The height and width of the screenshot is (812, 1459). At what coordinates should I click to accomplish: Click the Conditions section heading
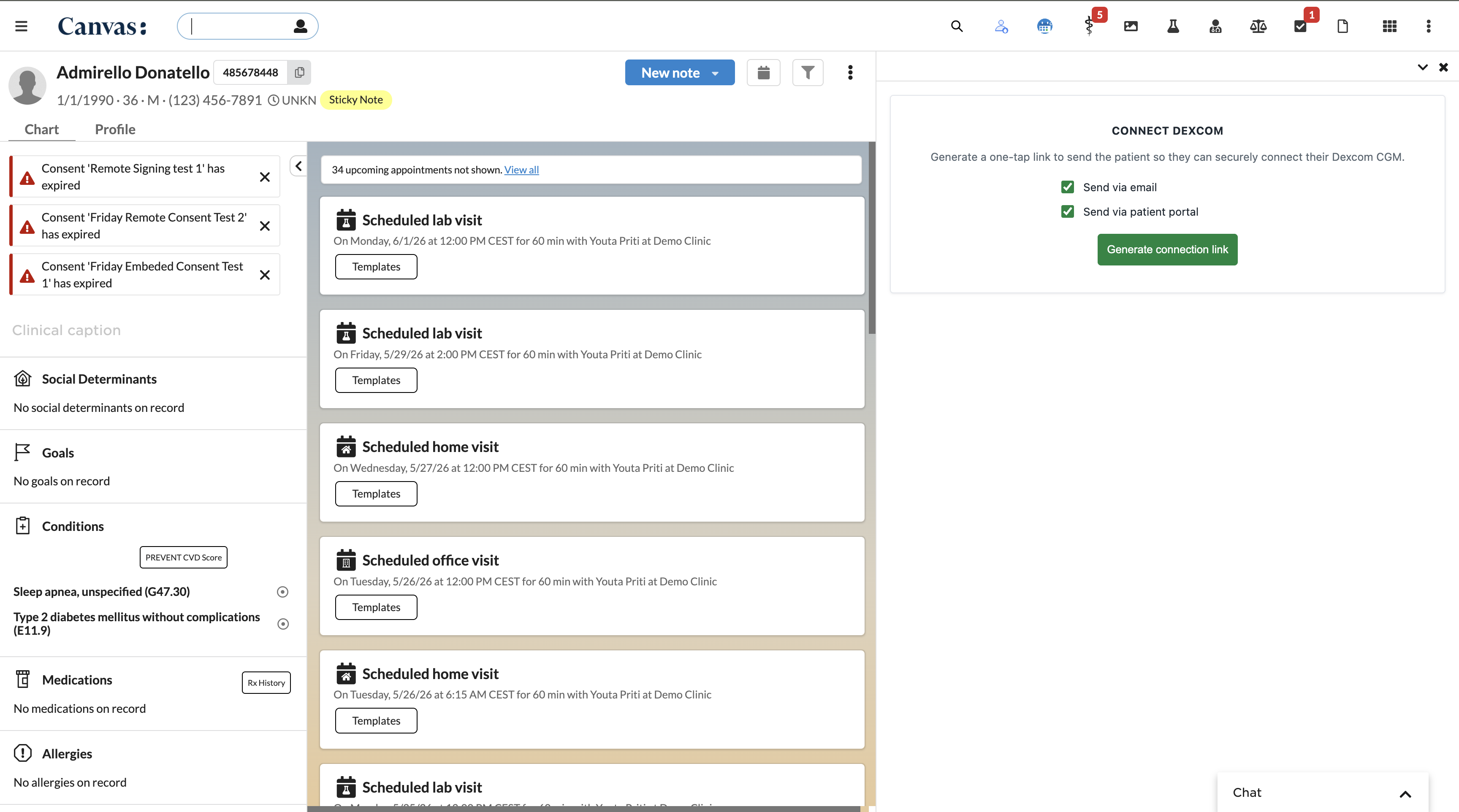73,526
